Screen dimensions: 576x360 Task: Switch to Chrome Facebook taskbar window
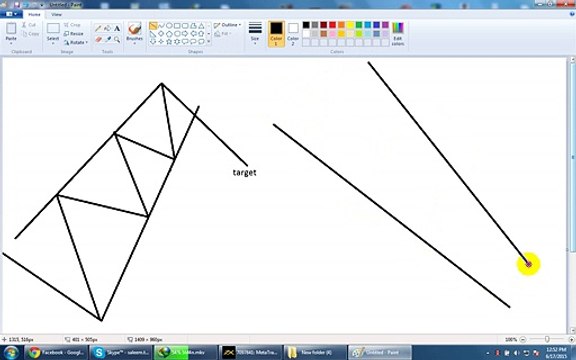pos(56,353)
